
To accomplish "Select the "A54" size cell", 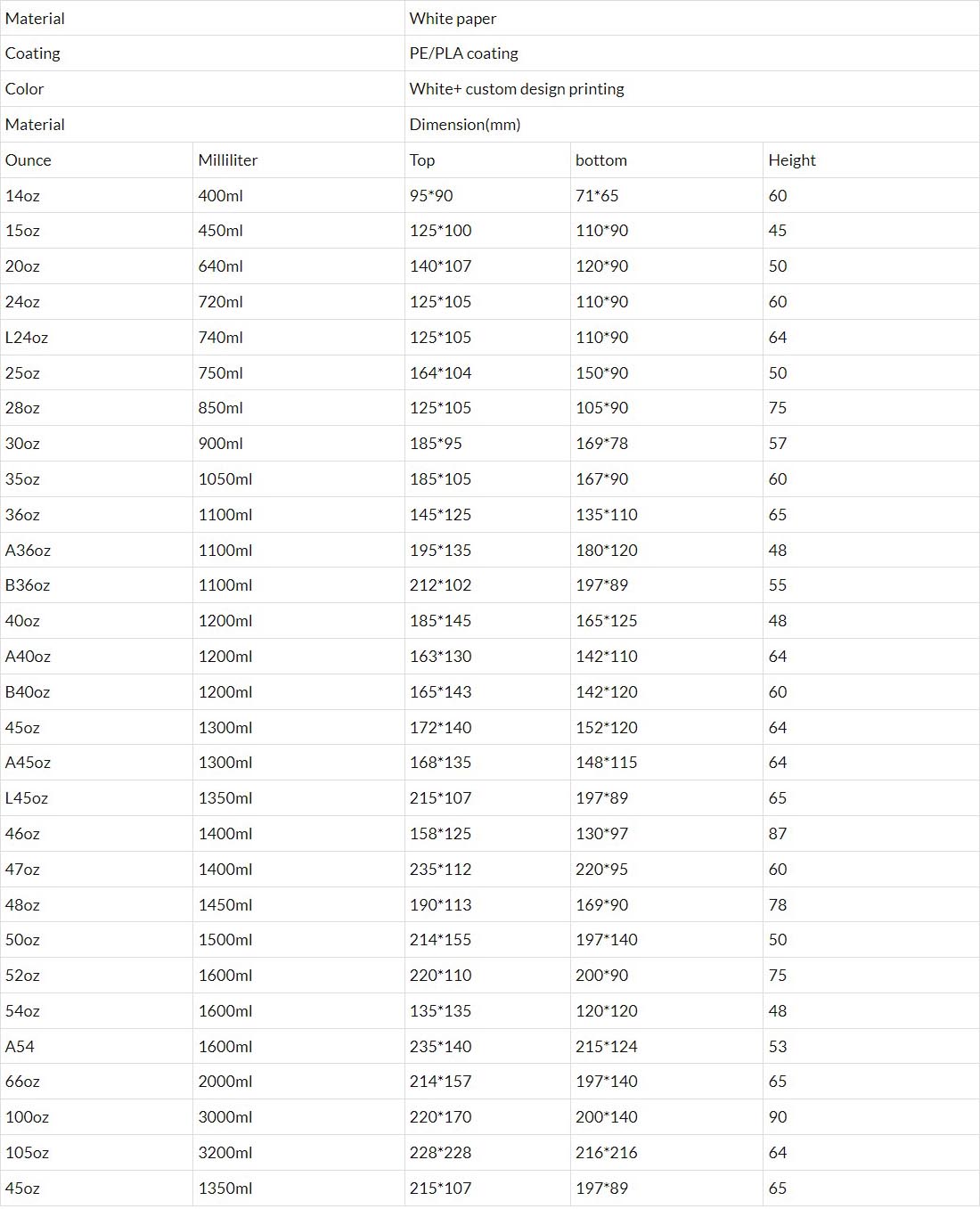I will pos(20,1047).
